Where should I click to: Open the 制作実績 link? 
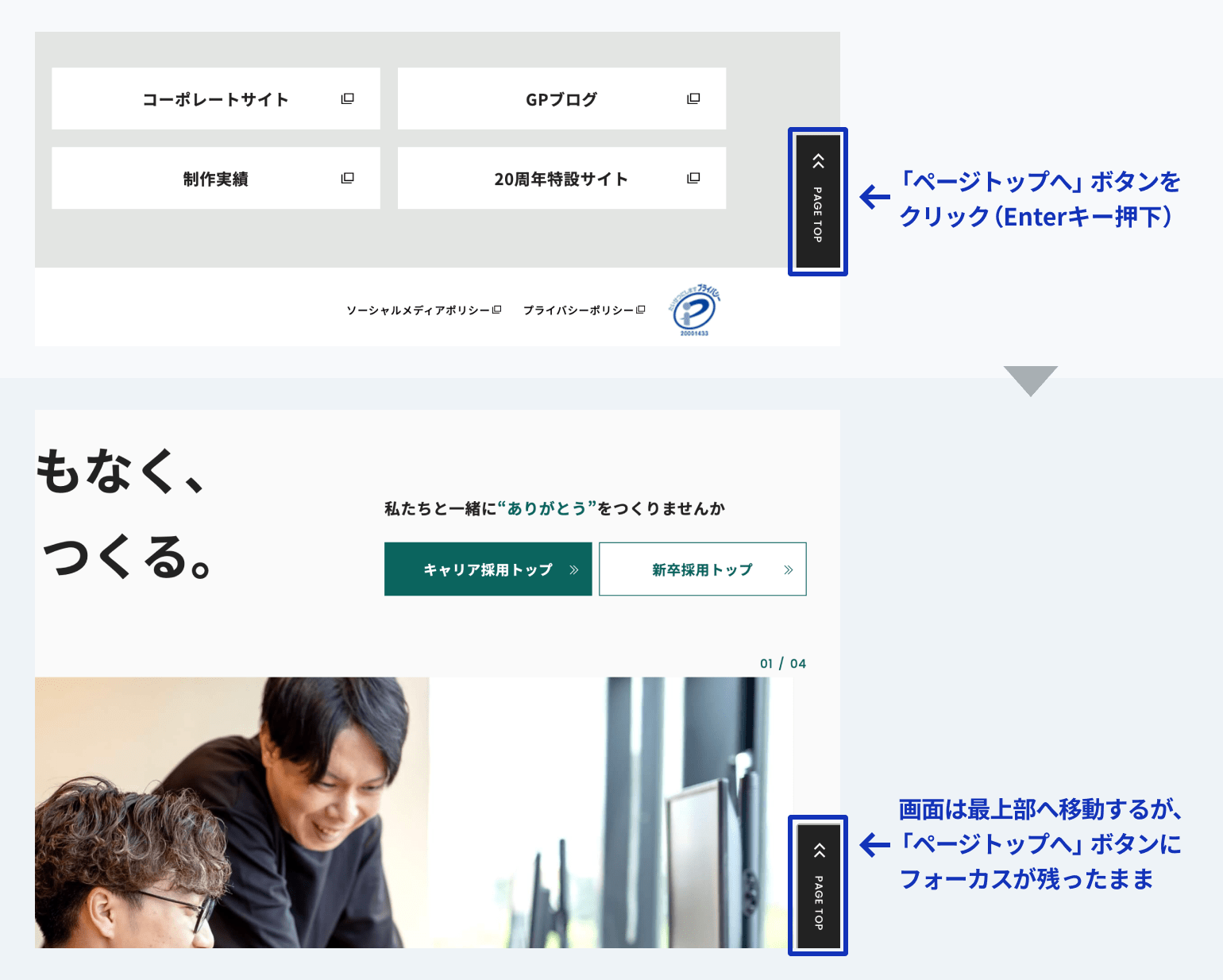pyautogui.click(x=215, y=178)
